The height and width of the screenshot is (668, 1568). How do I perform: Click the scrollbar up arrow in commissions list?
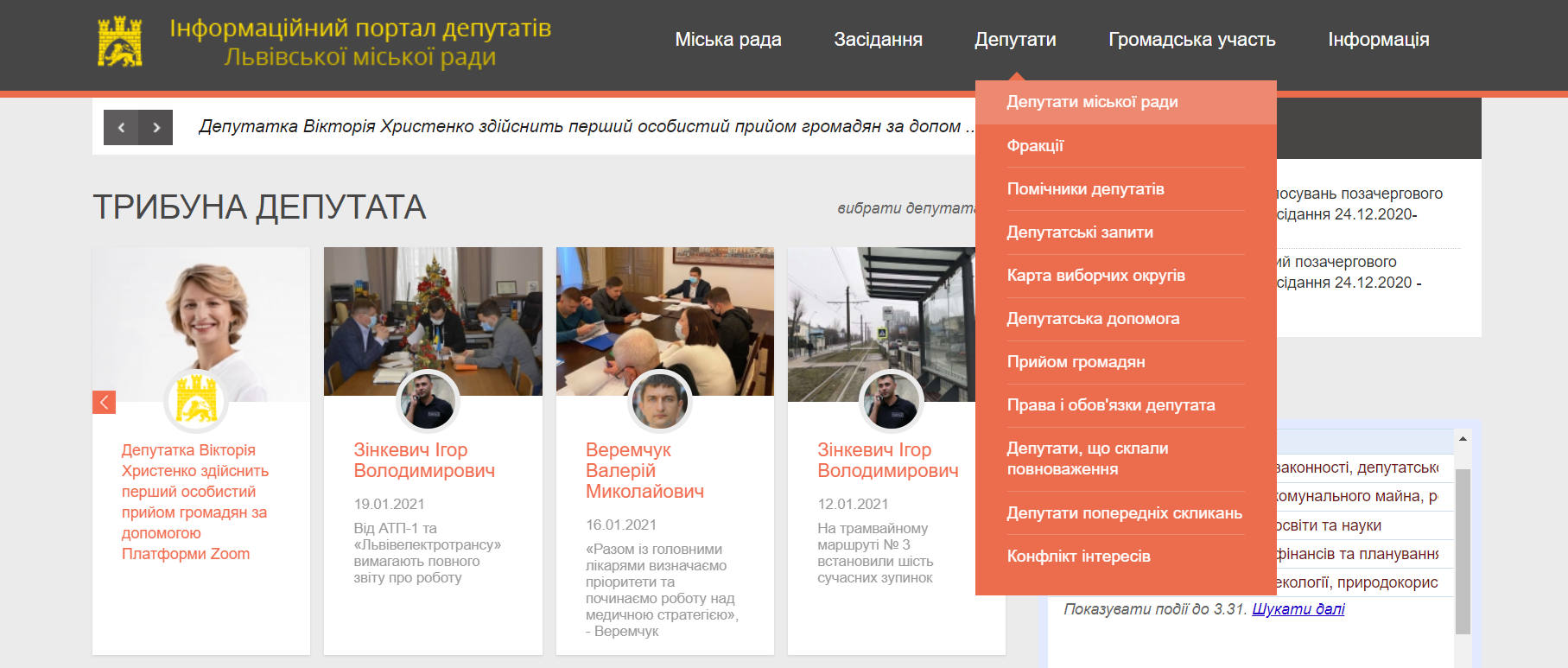coord(1463,439)
